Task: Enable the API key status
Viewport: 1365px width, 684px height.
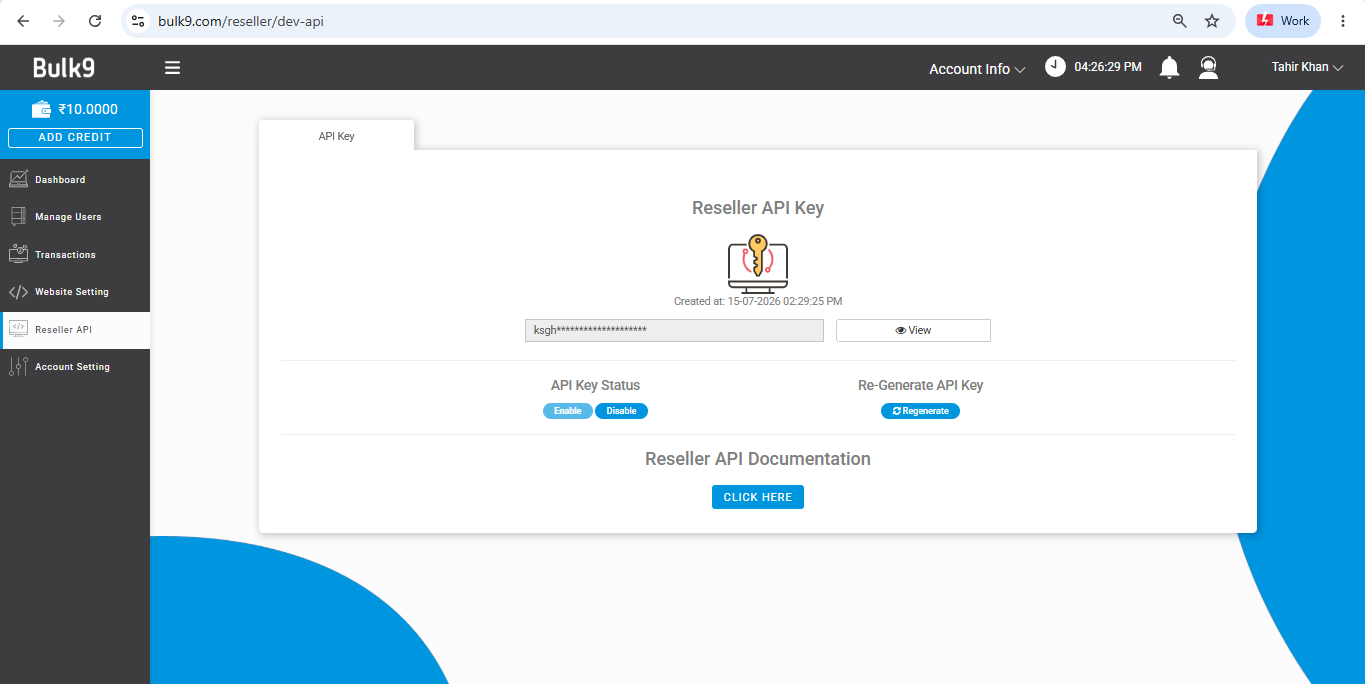Action: coord(568,411)
